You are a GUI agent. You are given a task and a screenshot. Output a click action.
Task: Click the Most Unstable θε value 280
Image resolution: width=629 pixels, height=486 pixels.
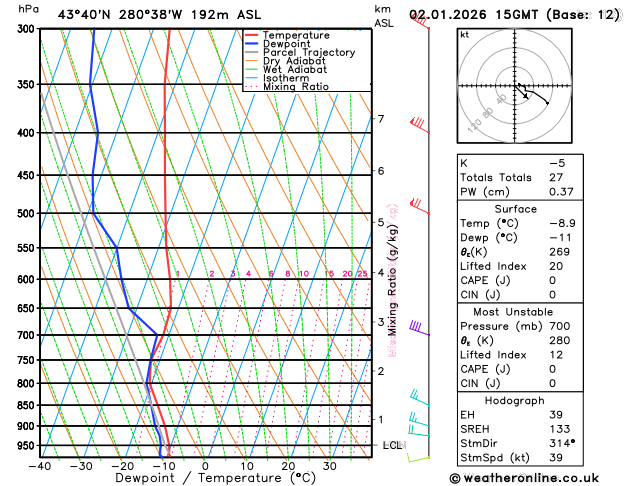(x=560, y=340)
